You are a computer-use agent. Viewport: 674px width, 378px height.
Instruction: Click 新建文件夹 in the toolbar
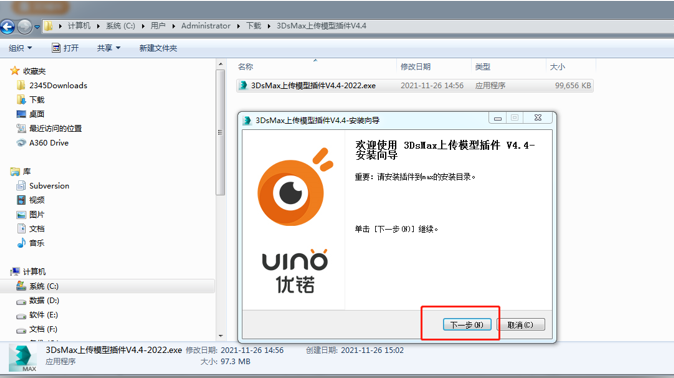click(x=158, y=48)
